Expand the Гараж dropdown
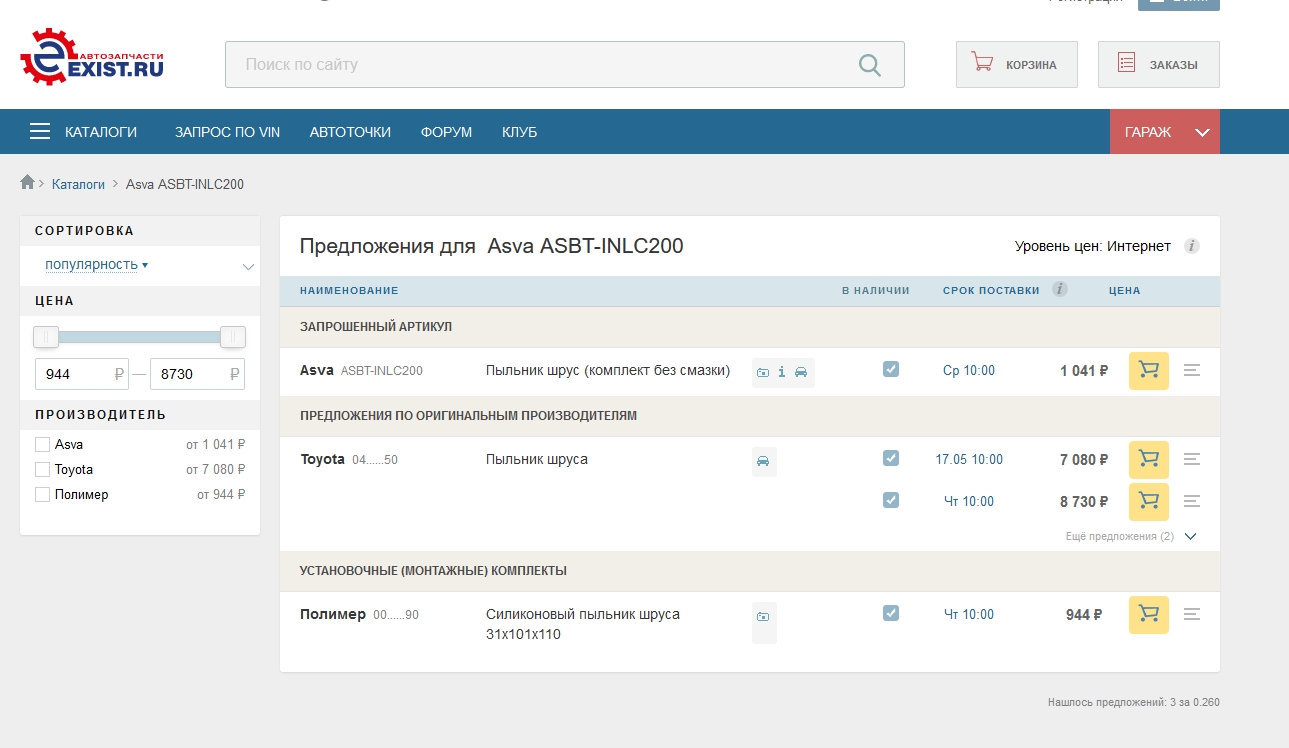 click(x=1165, y=132)
